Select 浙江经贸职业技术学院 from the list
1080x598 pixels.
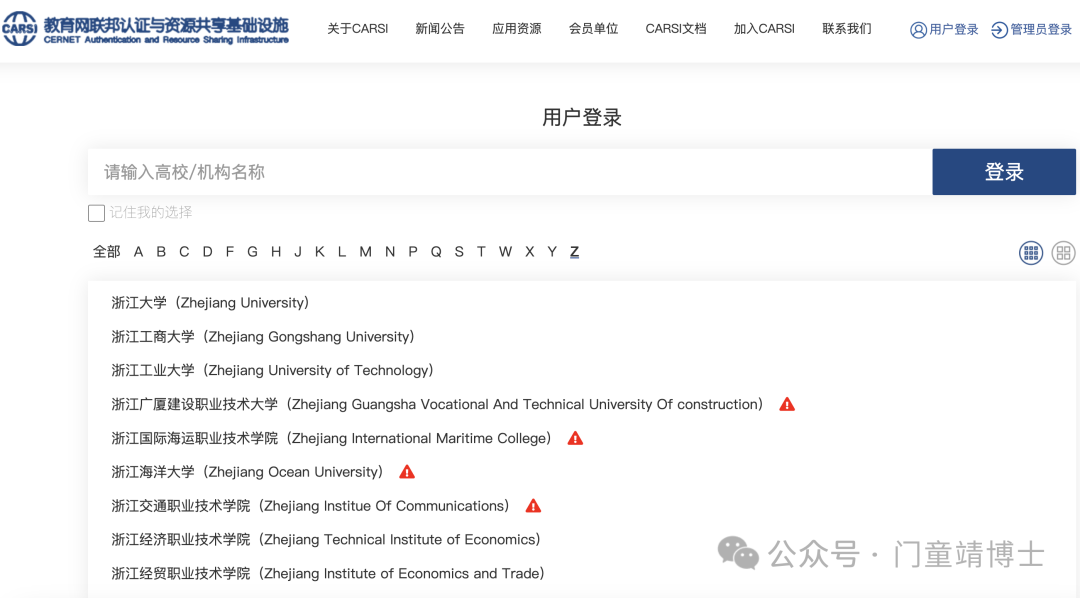click(x=328, y=573)
